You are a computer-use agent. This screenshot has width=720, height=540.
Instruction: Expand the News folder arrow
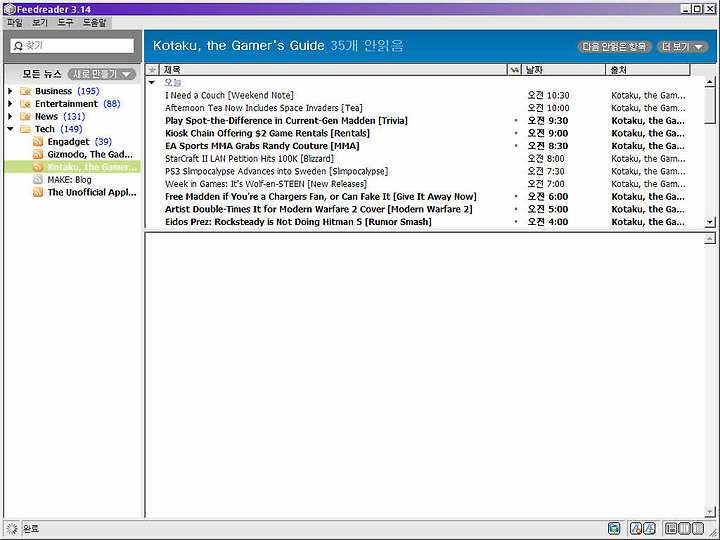pos(10,117)
